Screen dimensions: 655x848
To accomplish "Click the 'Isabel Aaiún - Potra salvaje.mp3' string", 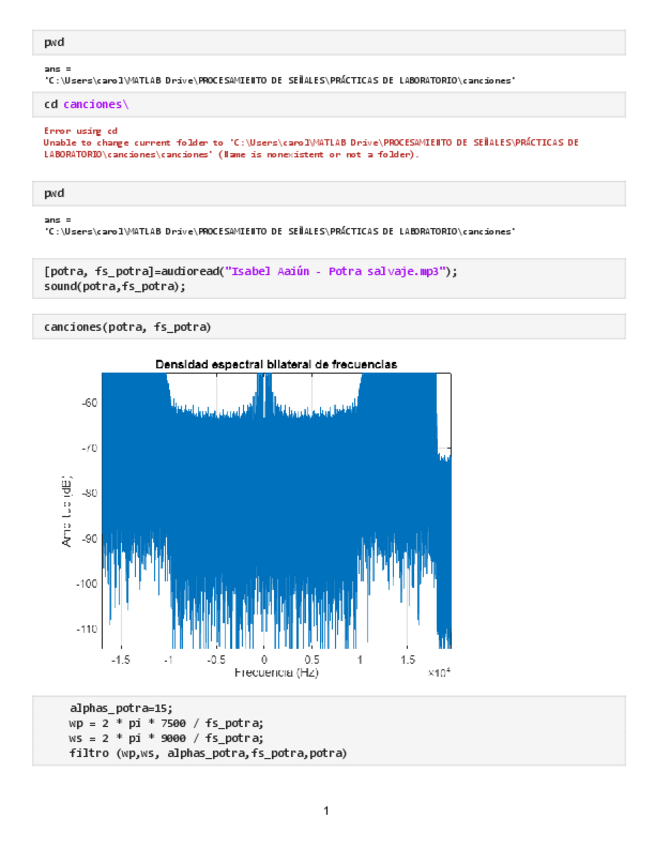I will (336, 271).
